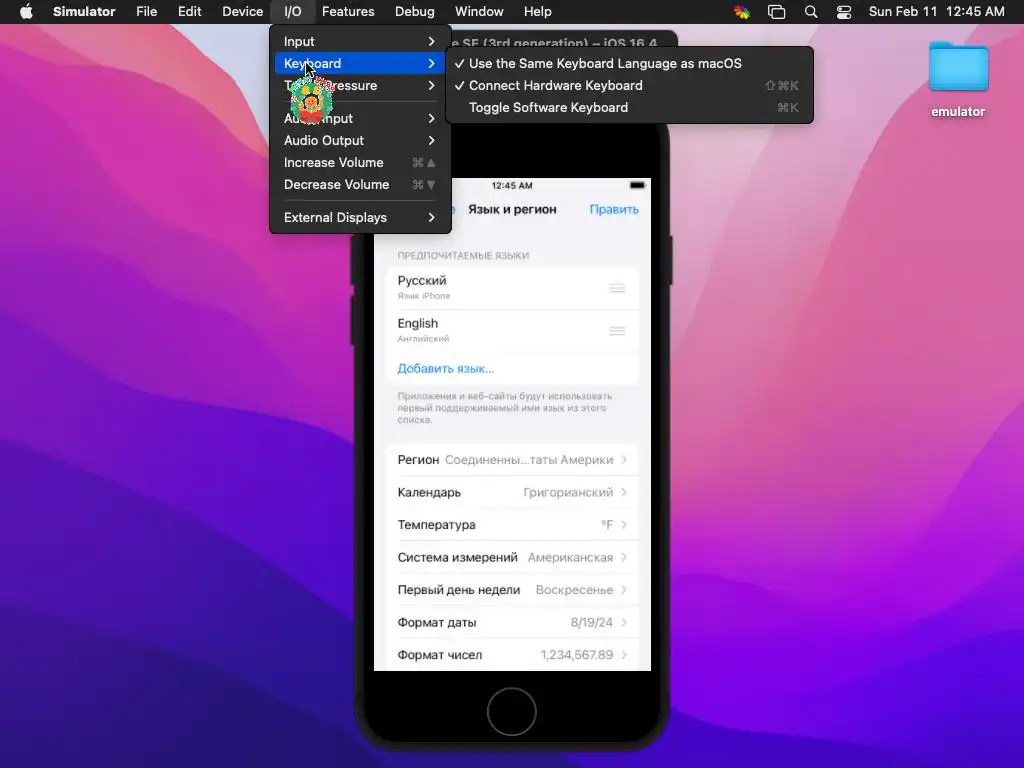The width and height of the screenshot is (1024, 768).
Task: Open the Simulator app menu
Action: (x=84, y=11)
